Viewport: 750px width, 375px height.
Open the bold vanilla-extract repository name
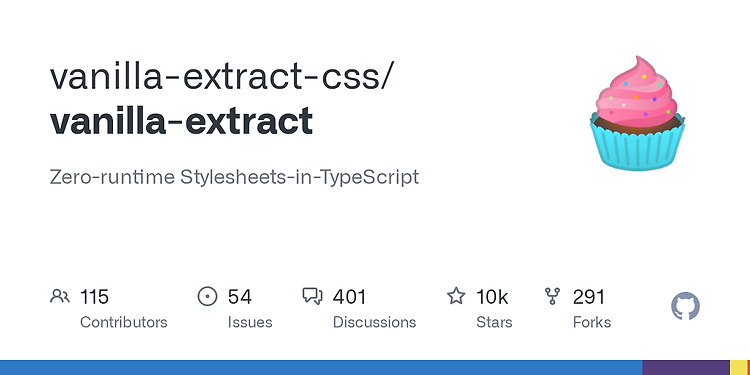tap(181, 121)
